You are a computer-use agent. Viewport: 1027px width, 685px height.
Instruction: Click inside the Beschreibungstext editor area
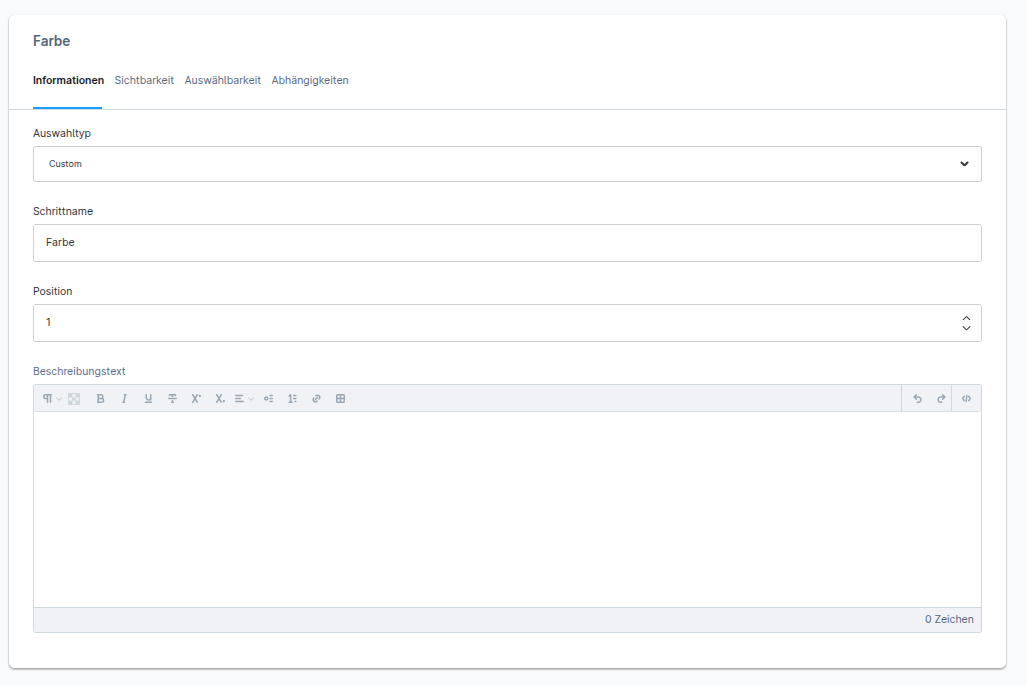coord(507,509)
